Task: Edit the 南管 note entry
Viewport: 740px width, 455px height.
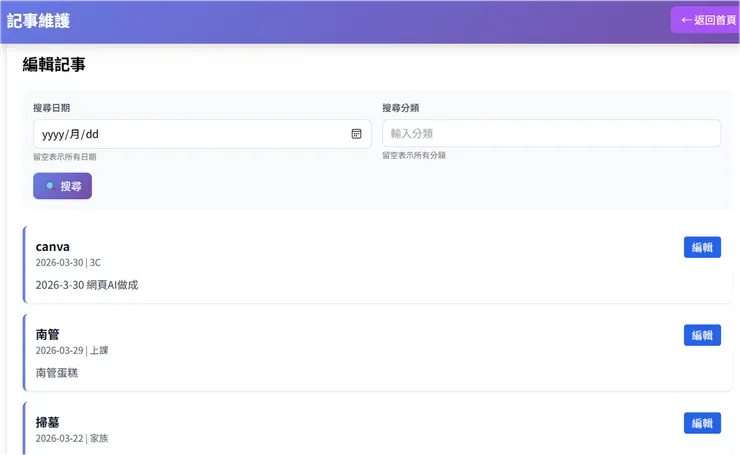Action: pos(702,335)
